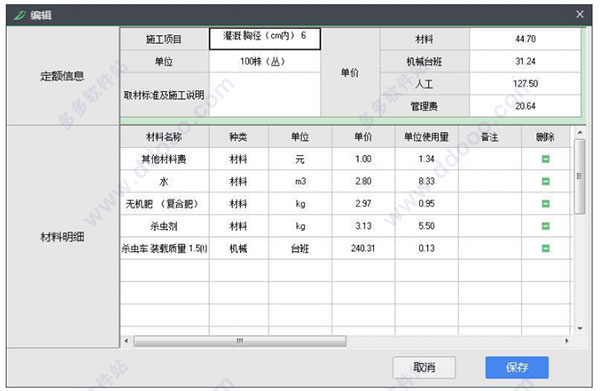Click unit price 2.80 for 水
Image resolution: width=600 pixels, height=391 pixels.
click(x=363, y=181)
